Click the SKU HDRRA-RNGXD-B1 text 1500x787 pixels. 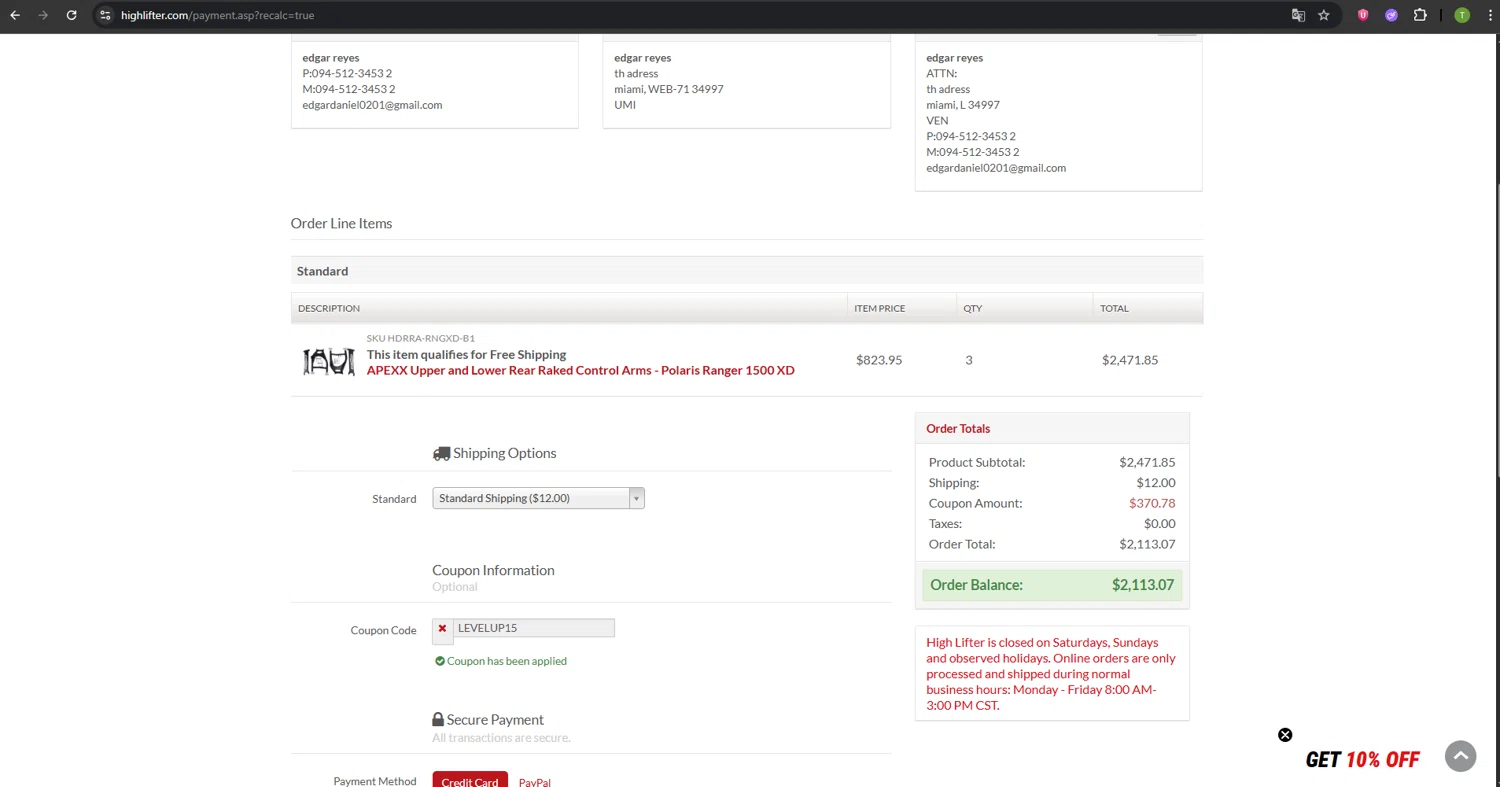pyautogui.click(x=421, y=338)
